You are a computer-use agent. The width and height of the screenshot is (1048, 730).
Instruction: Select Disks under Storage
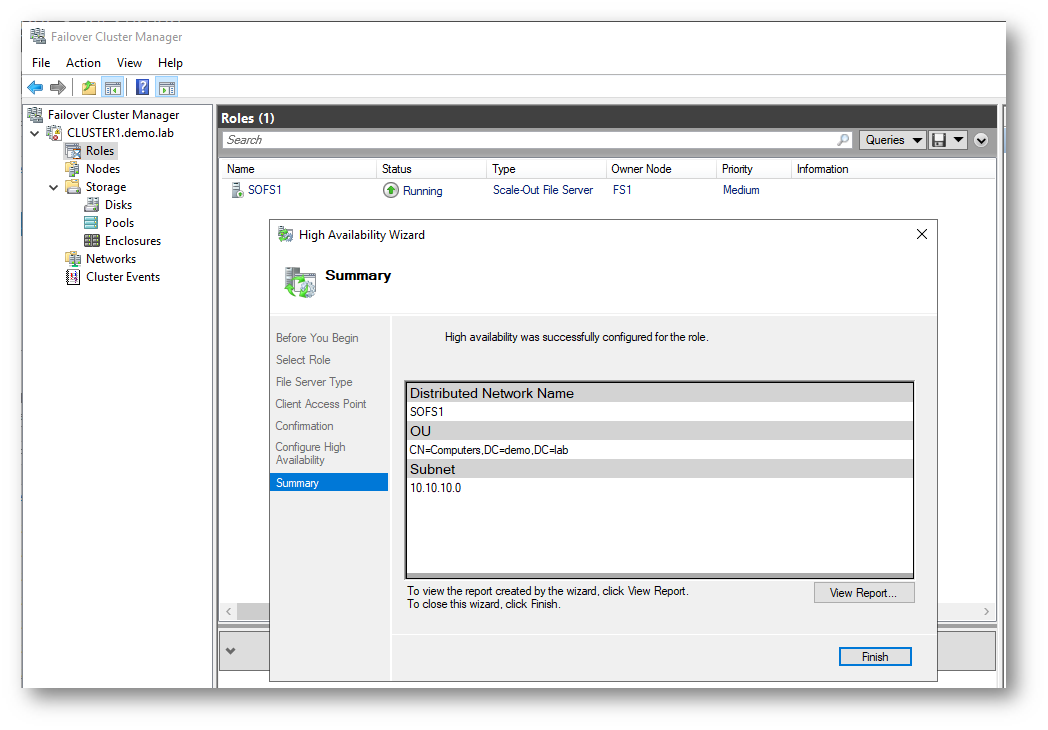point(118,205)
